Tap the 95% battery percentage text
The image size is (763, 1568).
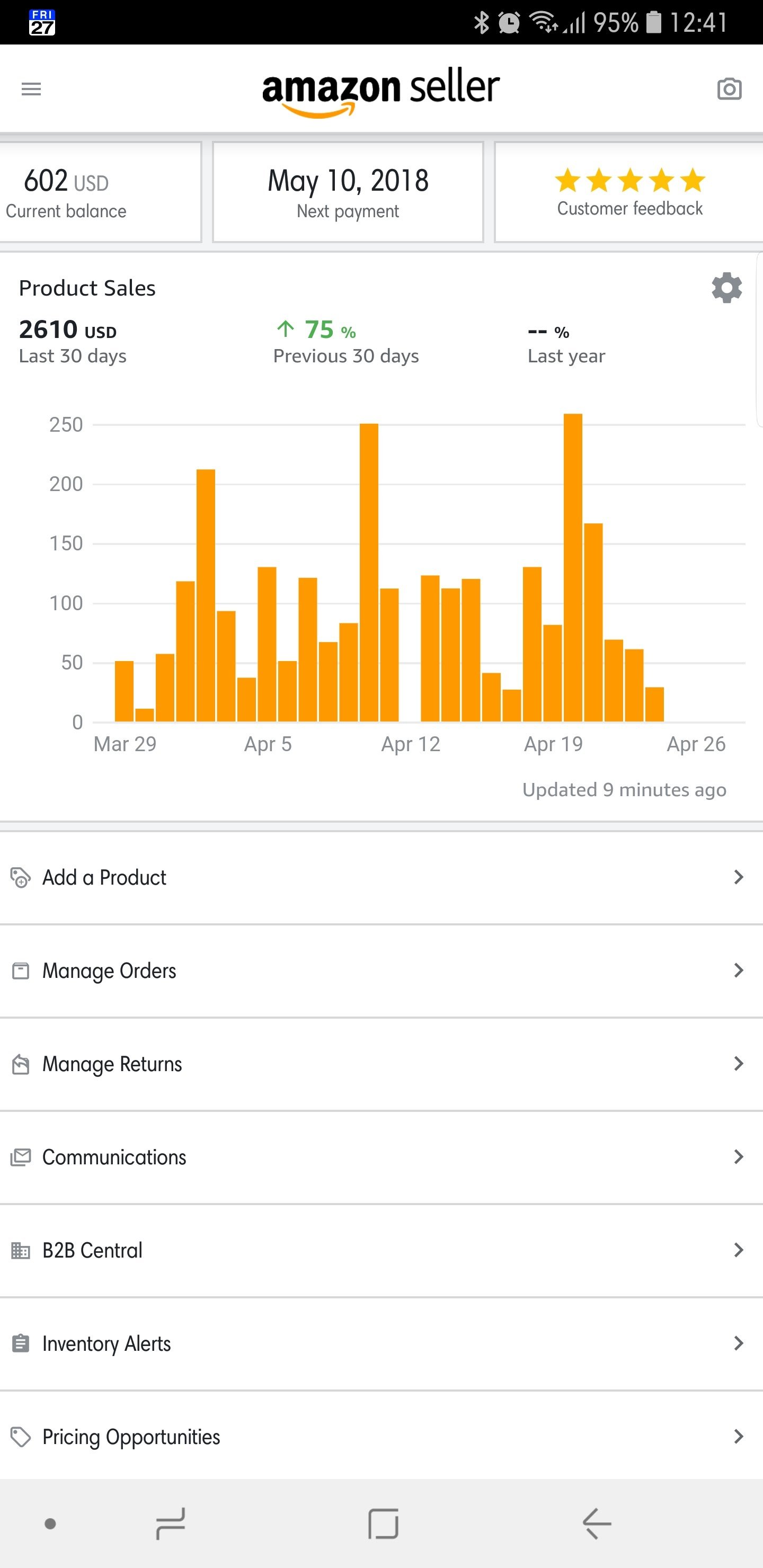(616, 23)
